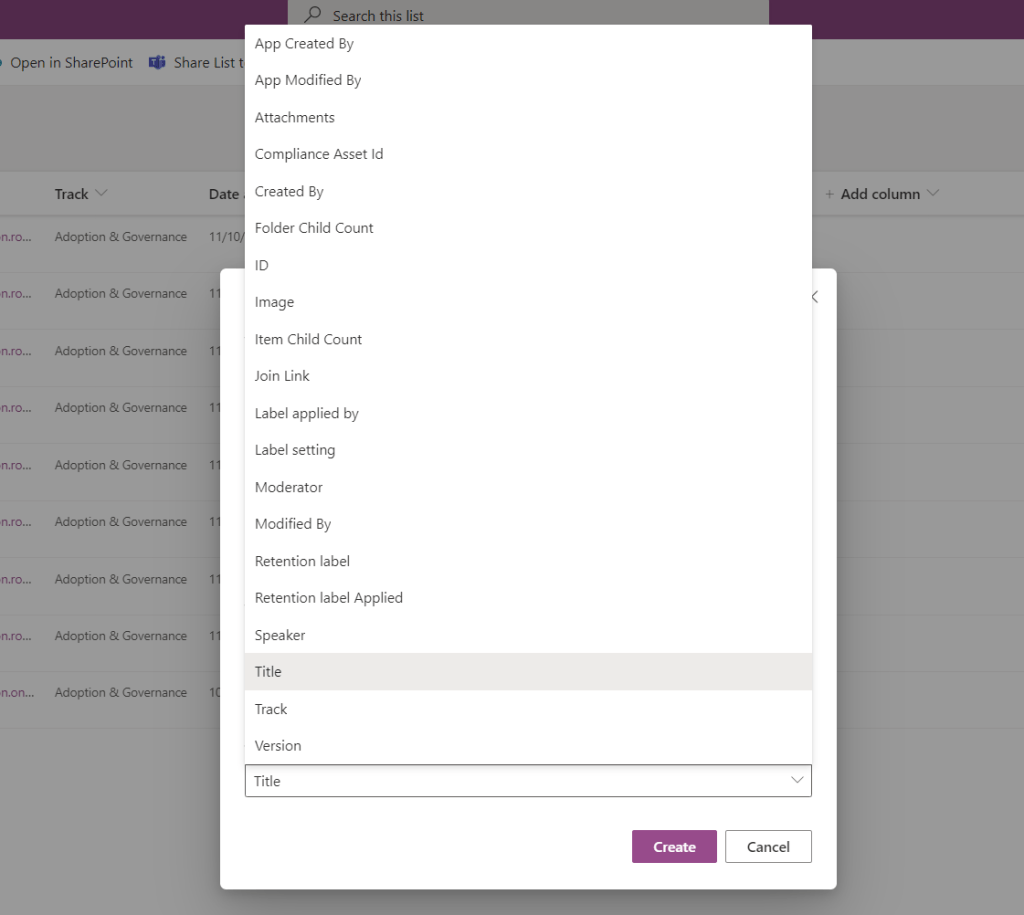
Task: Click the Cancel button
Action: [x=768, y=846]
